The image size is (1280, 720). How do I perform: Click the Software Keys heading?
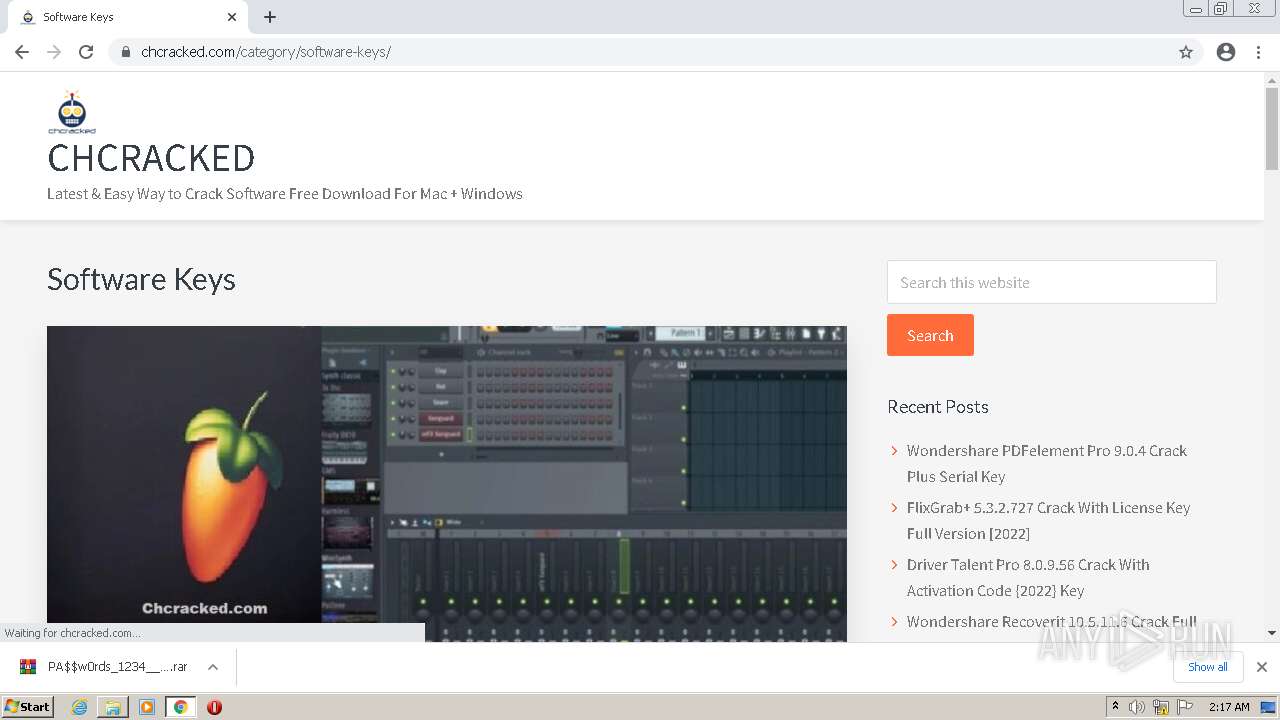tap(141, 279)
